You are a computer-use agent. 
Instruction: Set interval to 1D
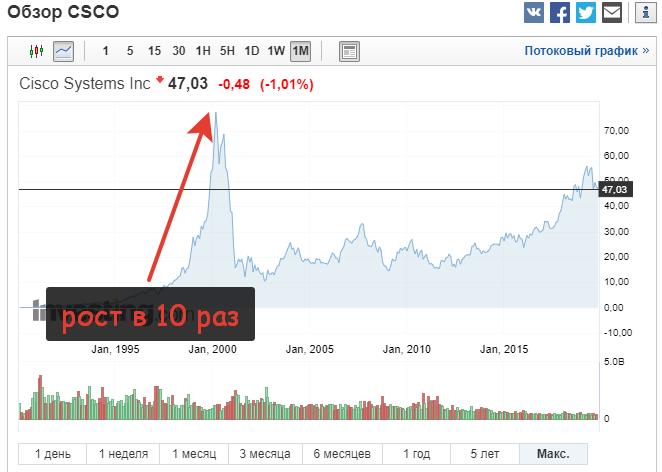coord(252,50)
